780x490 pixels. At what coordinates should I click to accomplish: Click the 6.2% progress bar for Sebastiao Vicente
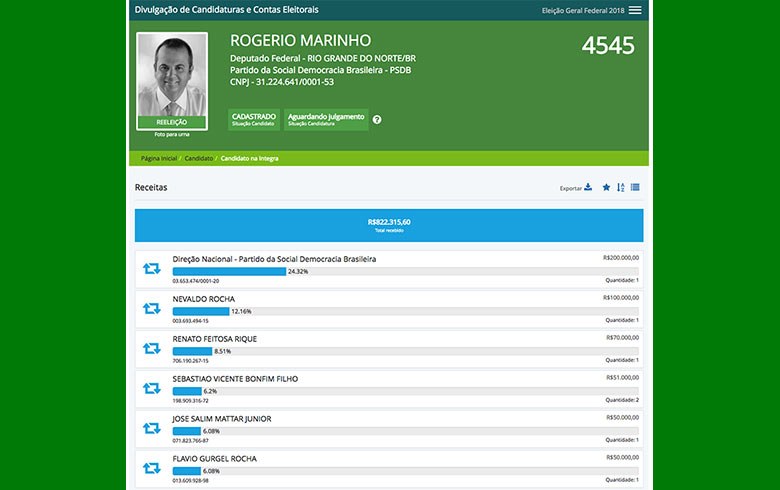(405, 391)
